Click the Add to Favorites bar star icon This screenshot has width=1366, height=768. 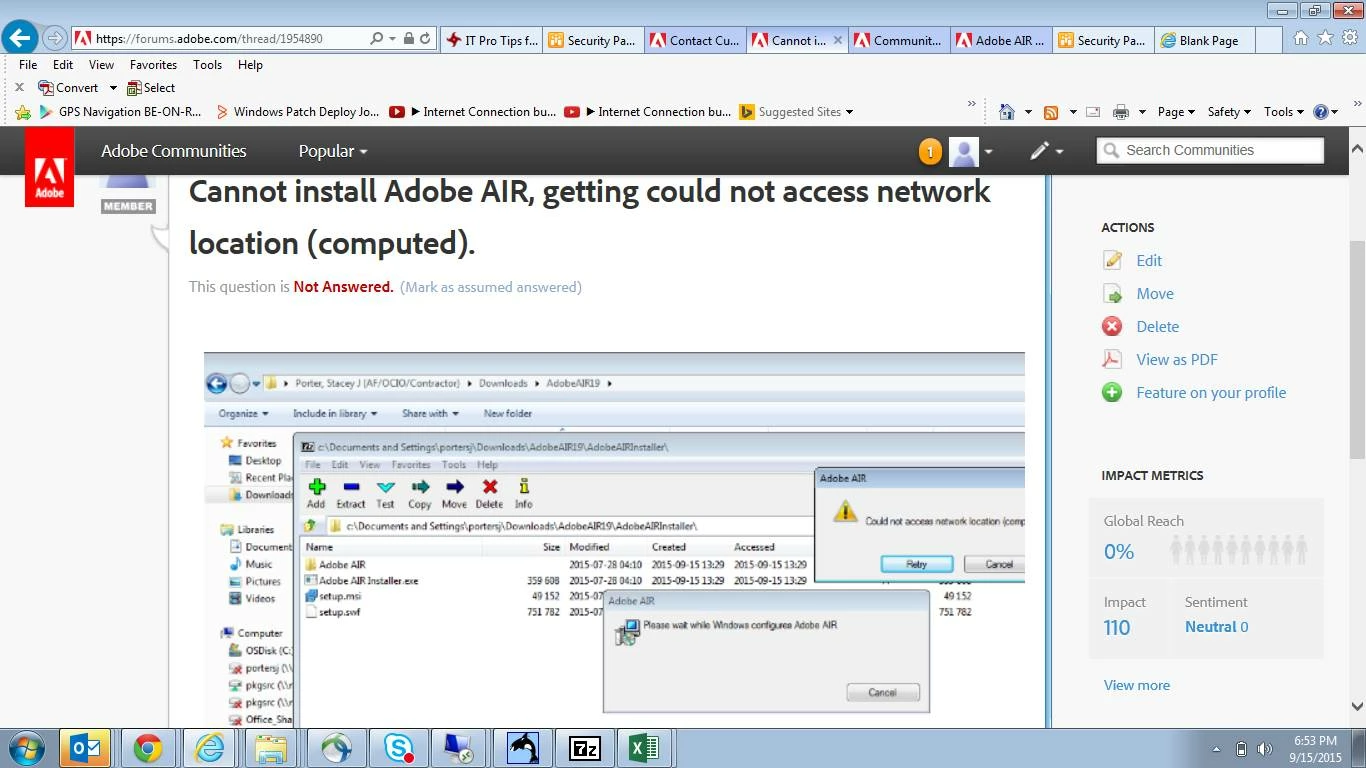pos(23,112)
